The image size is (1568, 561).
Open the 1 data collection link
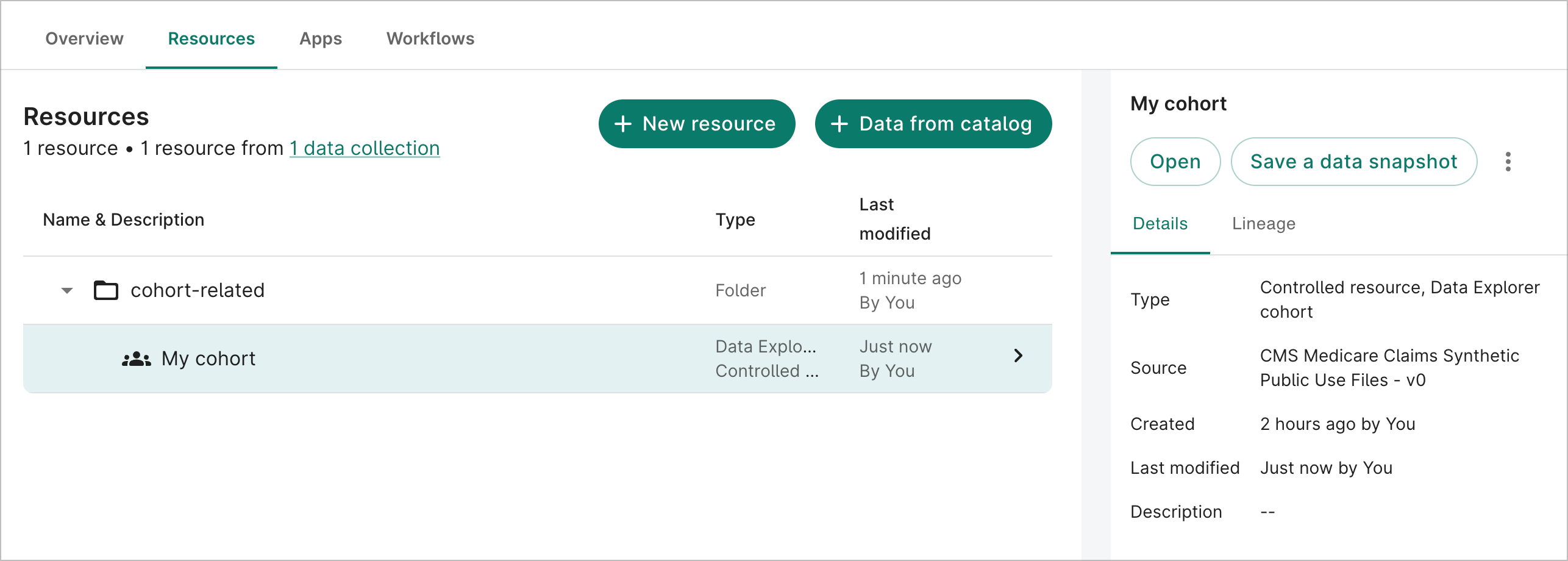[x=364, y=148]
